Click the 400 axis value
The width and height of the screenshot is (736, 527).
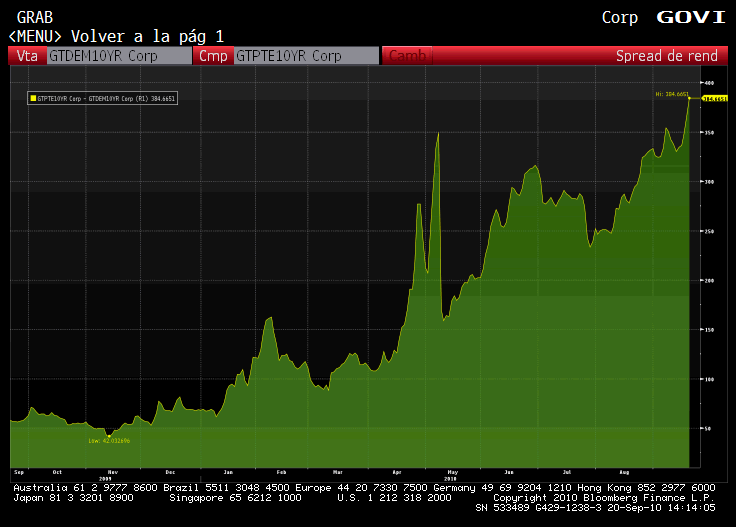(709, 83)
